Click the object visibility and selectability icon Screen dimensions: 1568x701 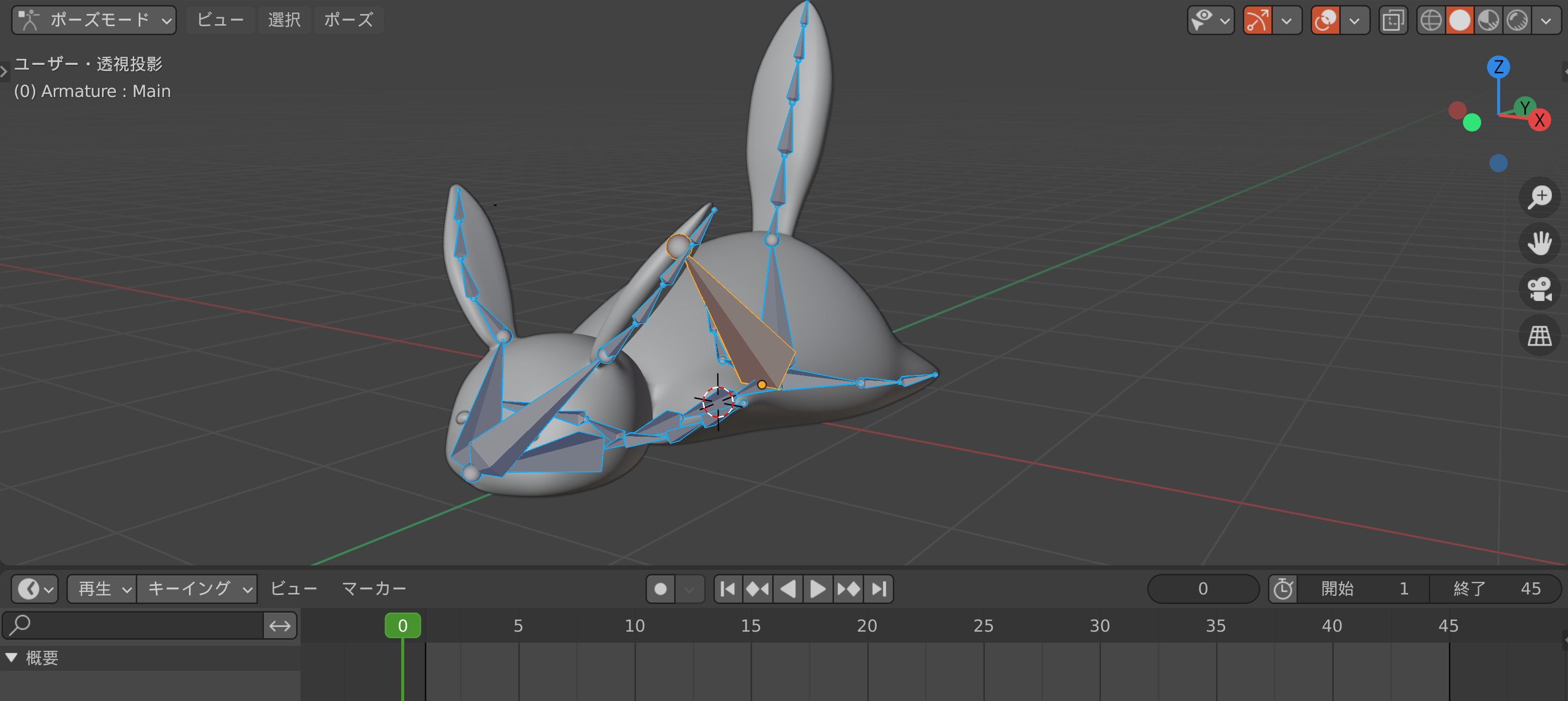pyautogui.click(x=1202, y=20)
